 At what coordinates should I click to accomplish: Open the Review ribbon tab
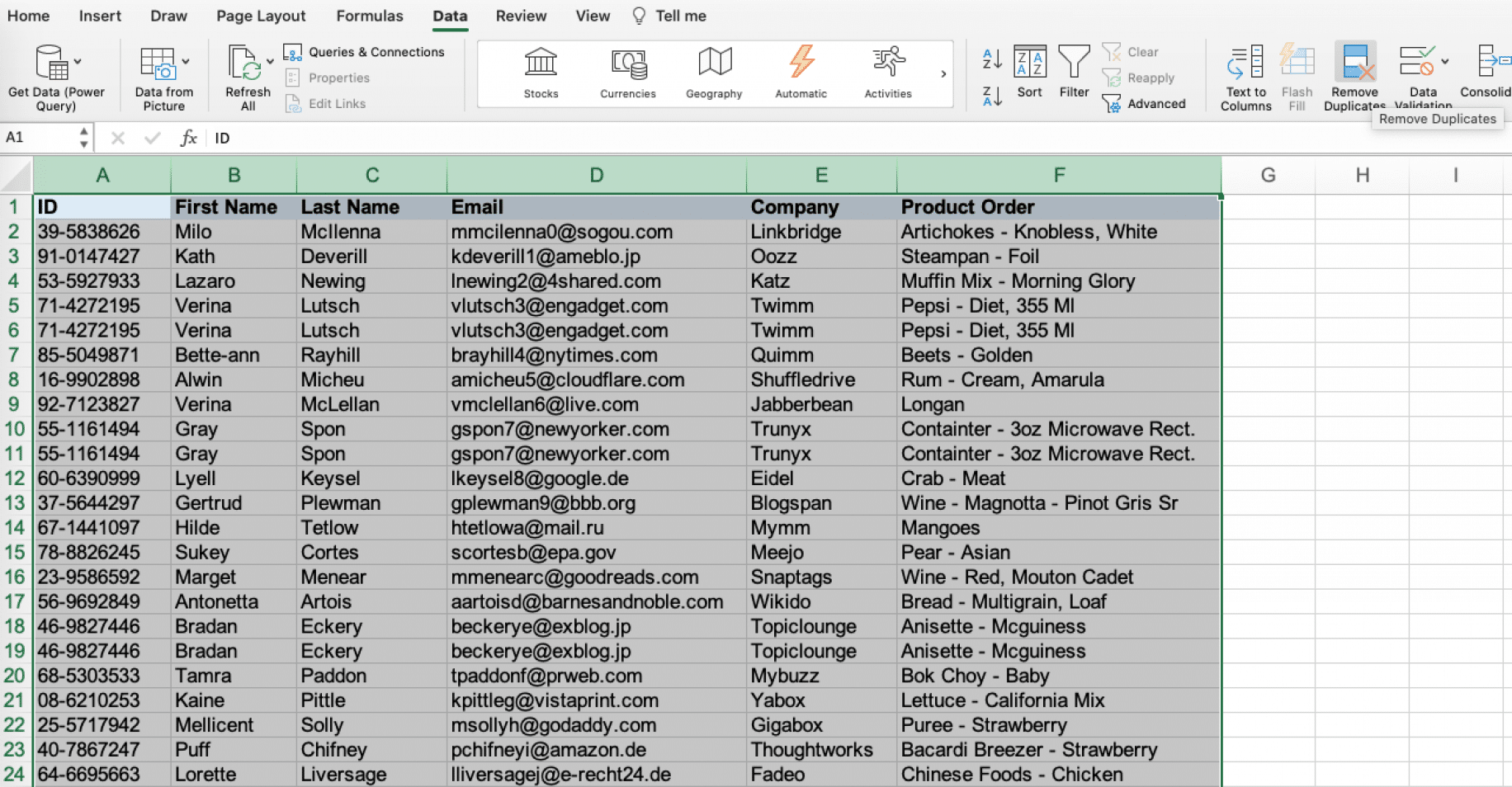coord(521,16)
